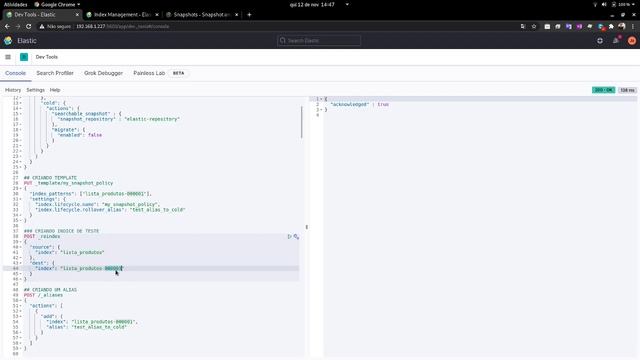
Task: Collapse the "cold" block at line 13
Action: click(x=21, y=103)
